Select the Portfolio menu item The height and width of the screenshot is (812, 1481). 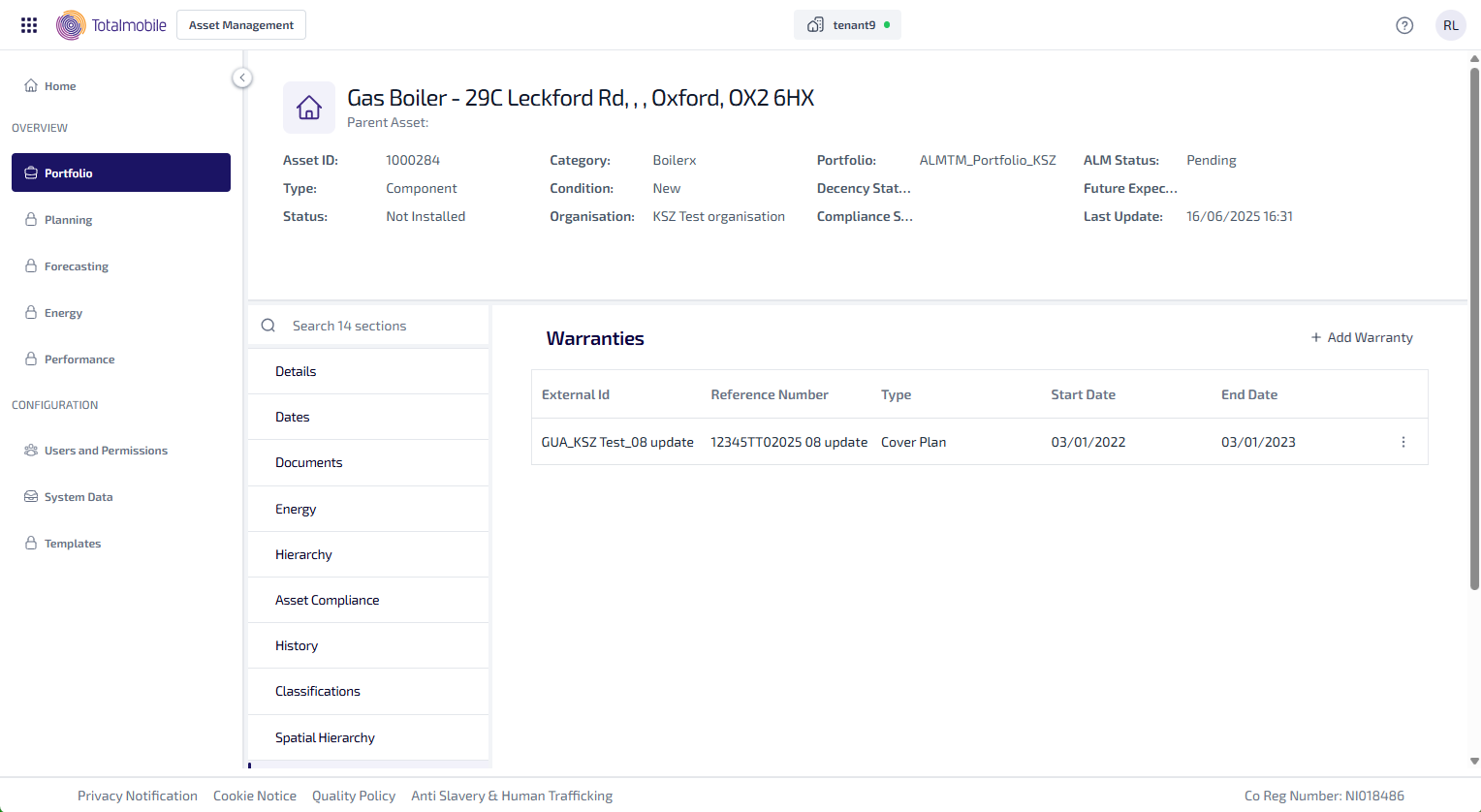[121, 172]
